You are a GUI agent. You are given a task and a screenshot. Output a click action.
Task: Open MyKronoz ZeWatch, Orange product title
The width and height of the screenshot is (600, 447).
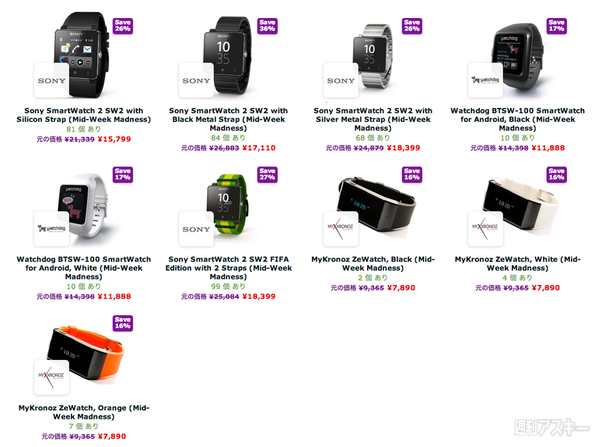tap(83, 412)
